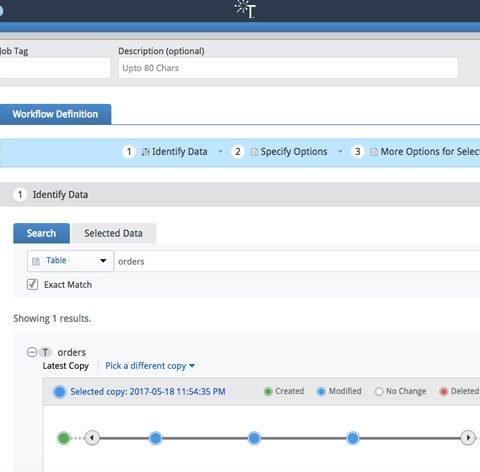Collapse the orders result row
480x472 pixels.
click(32, 352)
